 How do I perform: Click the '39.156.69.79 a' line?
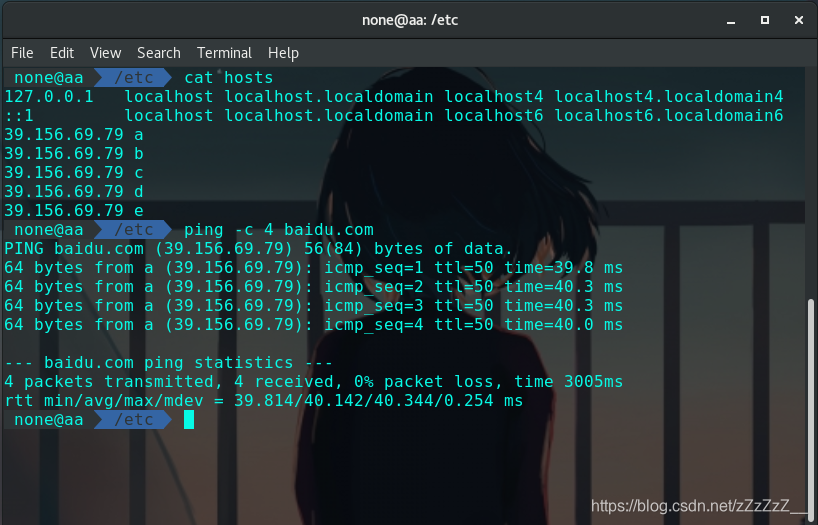(74, 135)
